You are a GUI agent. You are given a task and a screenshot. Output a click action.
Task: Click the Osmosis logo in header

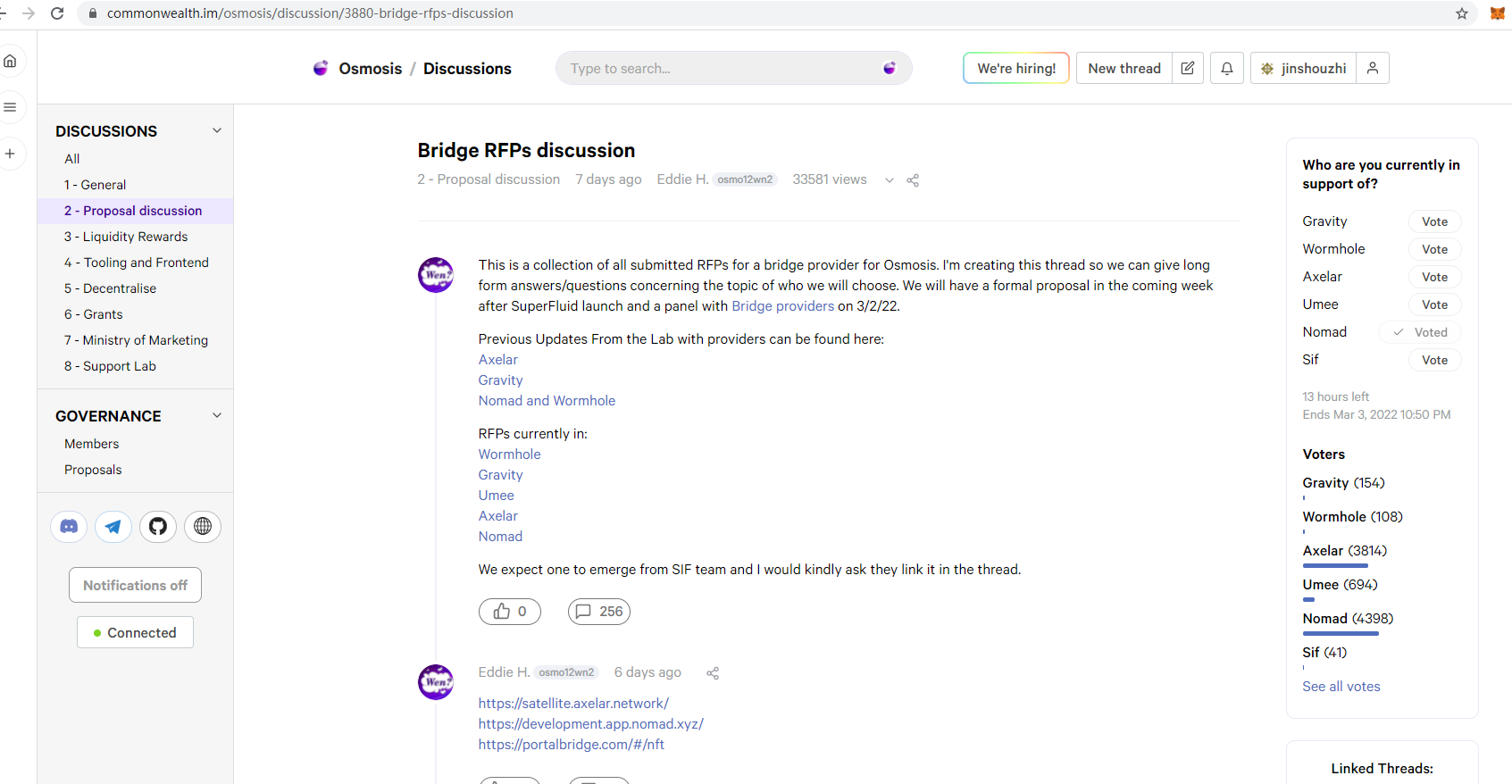pos(321,68)
